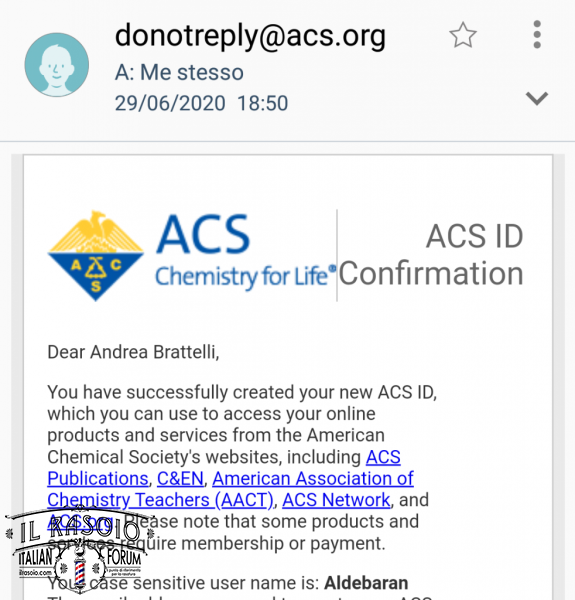The height and width of the screenshot is (600, 575).
Task: Open the ACS Publications link
Action: pyautogui.click(x=224, y=468)
